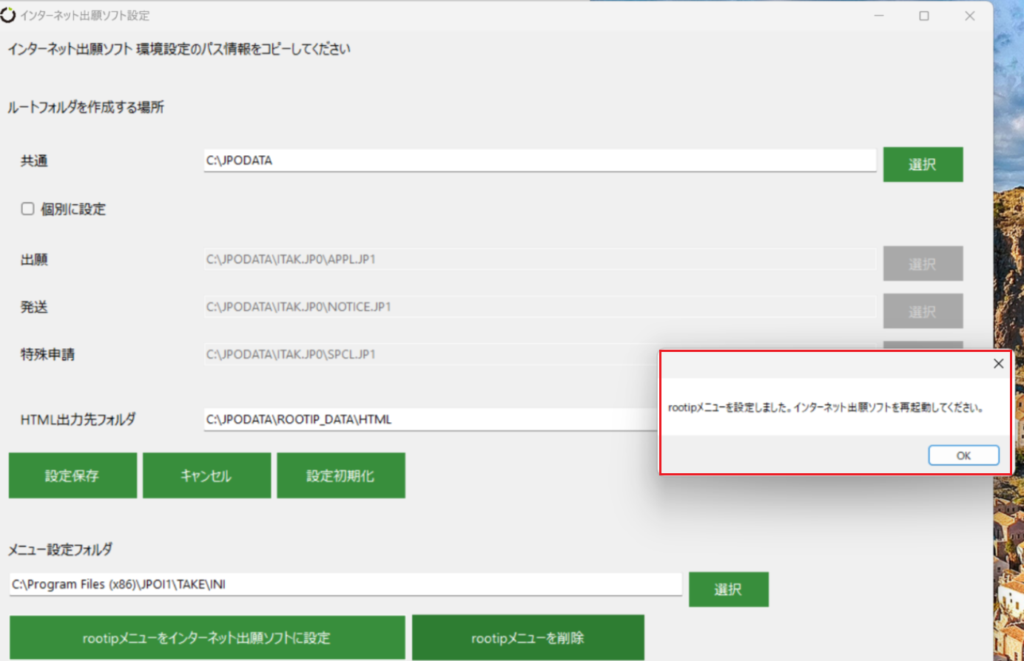
Task: Click the キャンセル button
Action: coord(206,476)
